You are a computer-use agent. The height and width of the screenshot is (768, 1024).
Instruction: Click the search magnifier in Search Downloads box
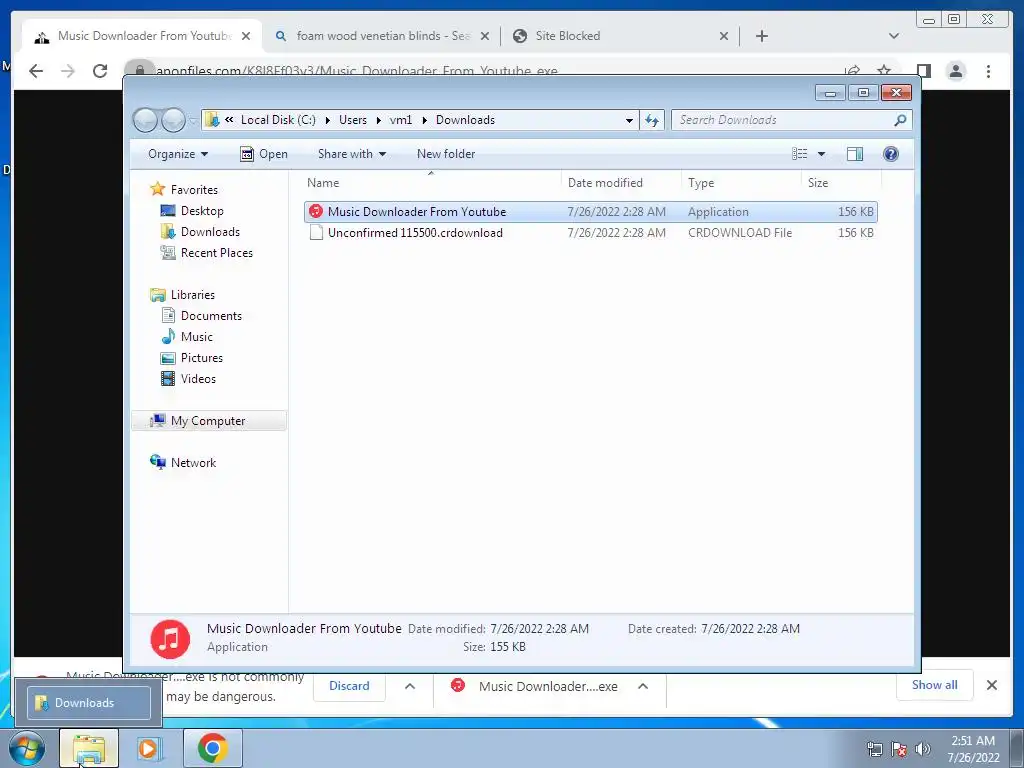tap(900, 120)
